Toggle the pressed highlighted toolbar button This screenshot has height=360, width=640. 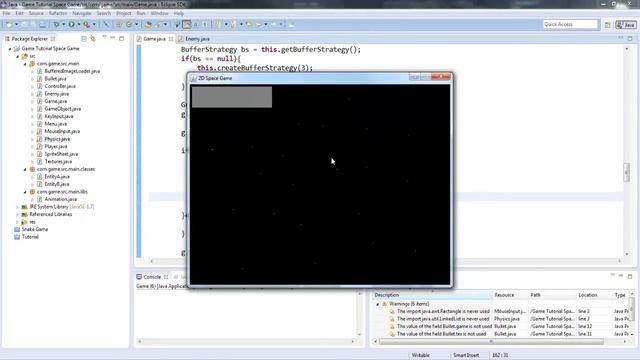(187, 25)
